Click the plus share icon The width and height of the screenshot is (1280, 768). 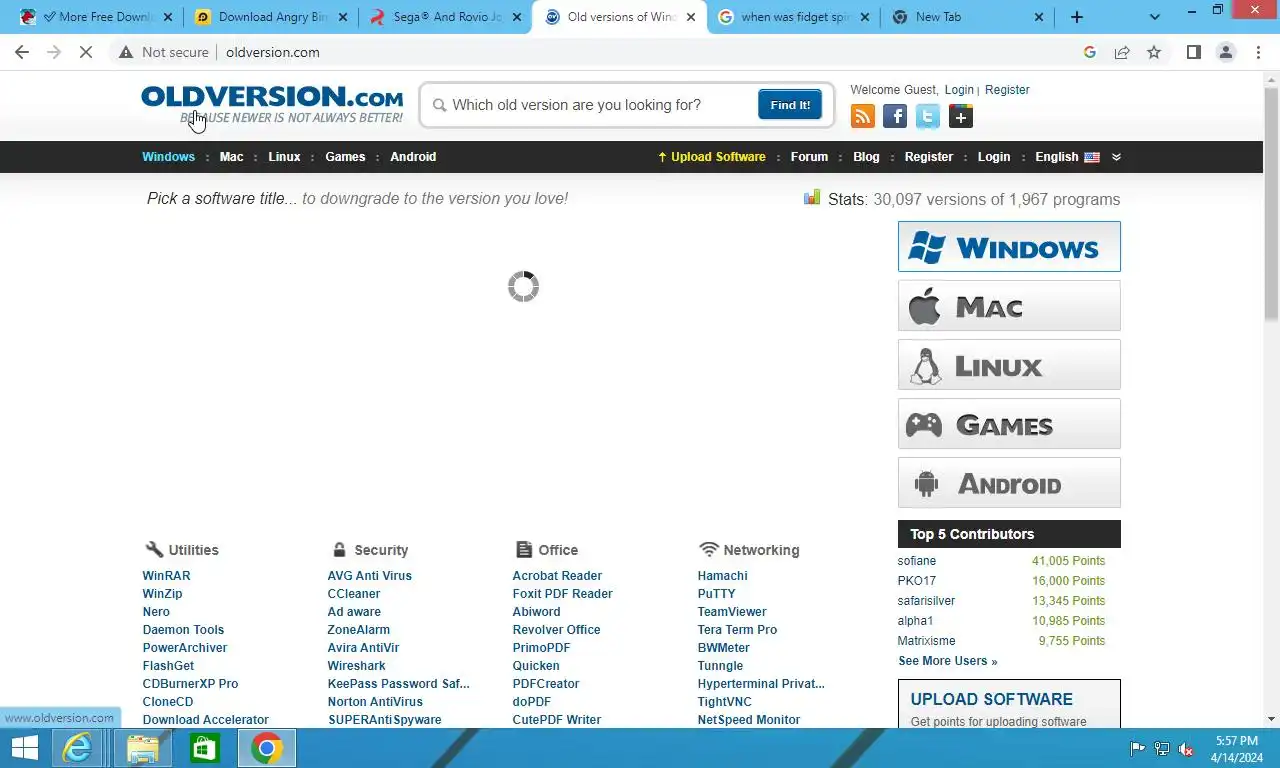point(961,117)
